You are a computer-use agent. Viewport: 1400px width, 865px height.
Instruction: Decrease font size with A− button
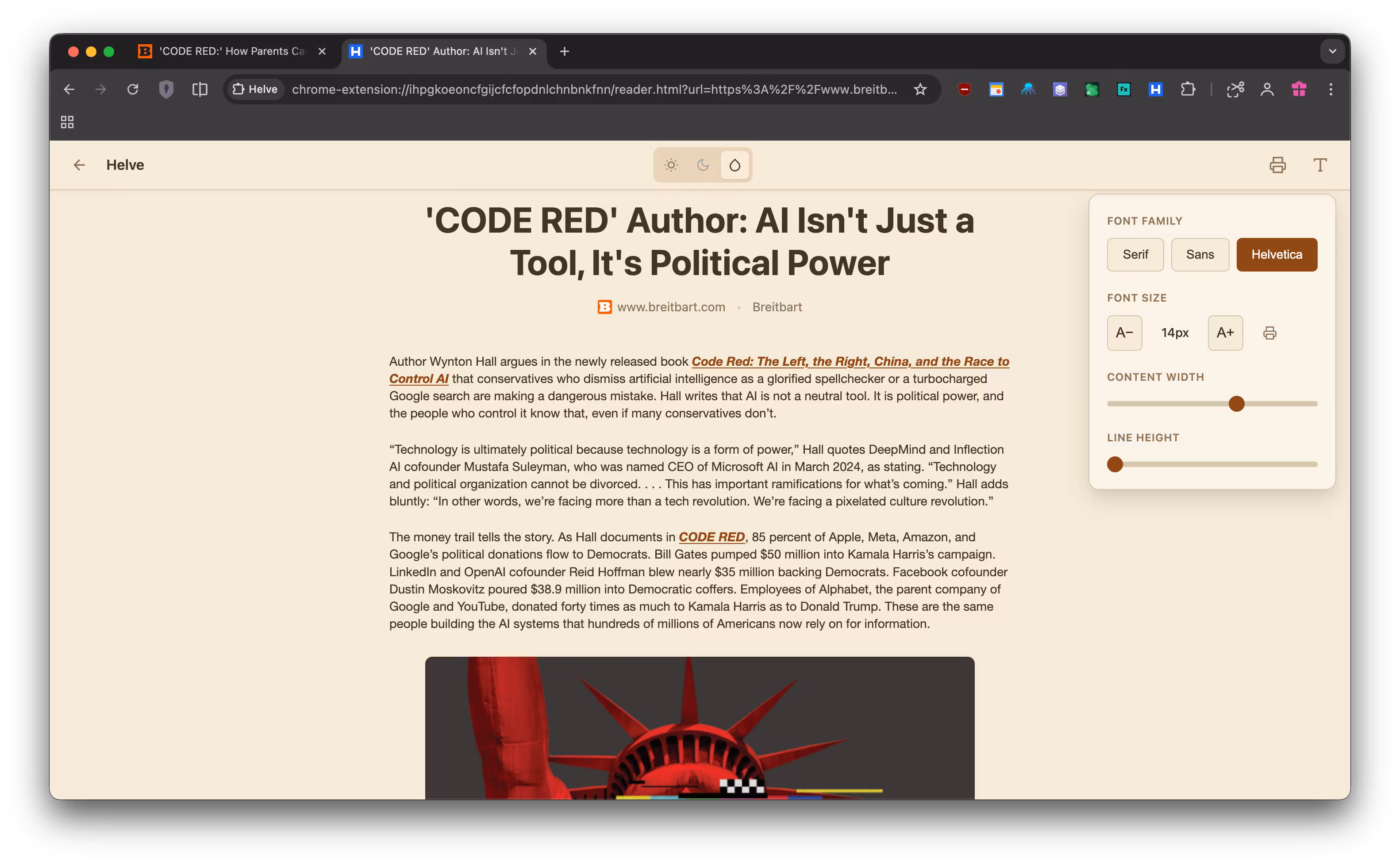point(1124,333)
